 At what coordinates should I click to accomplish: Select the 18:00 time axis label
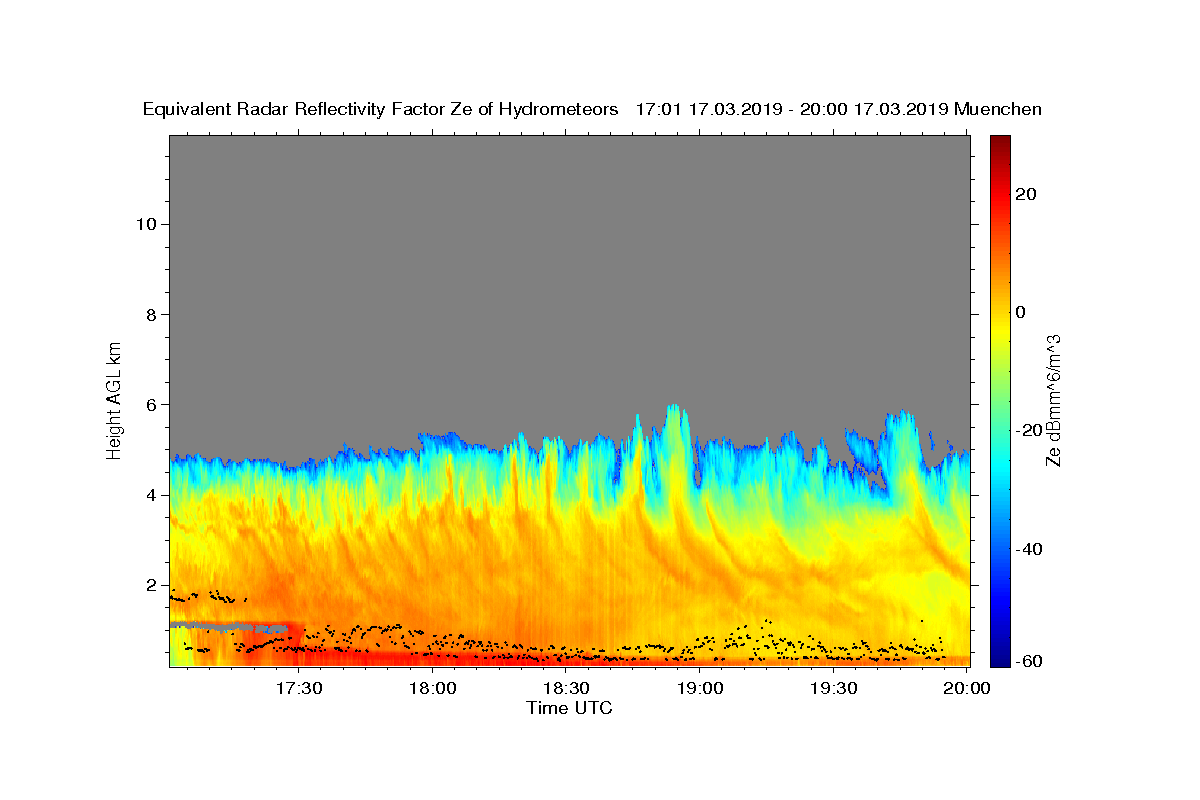coord(433,689)
